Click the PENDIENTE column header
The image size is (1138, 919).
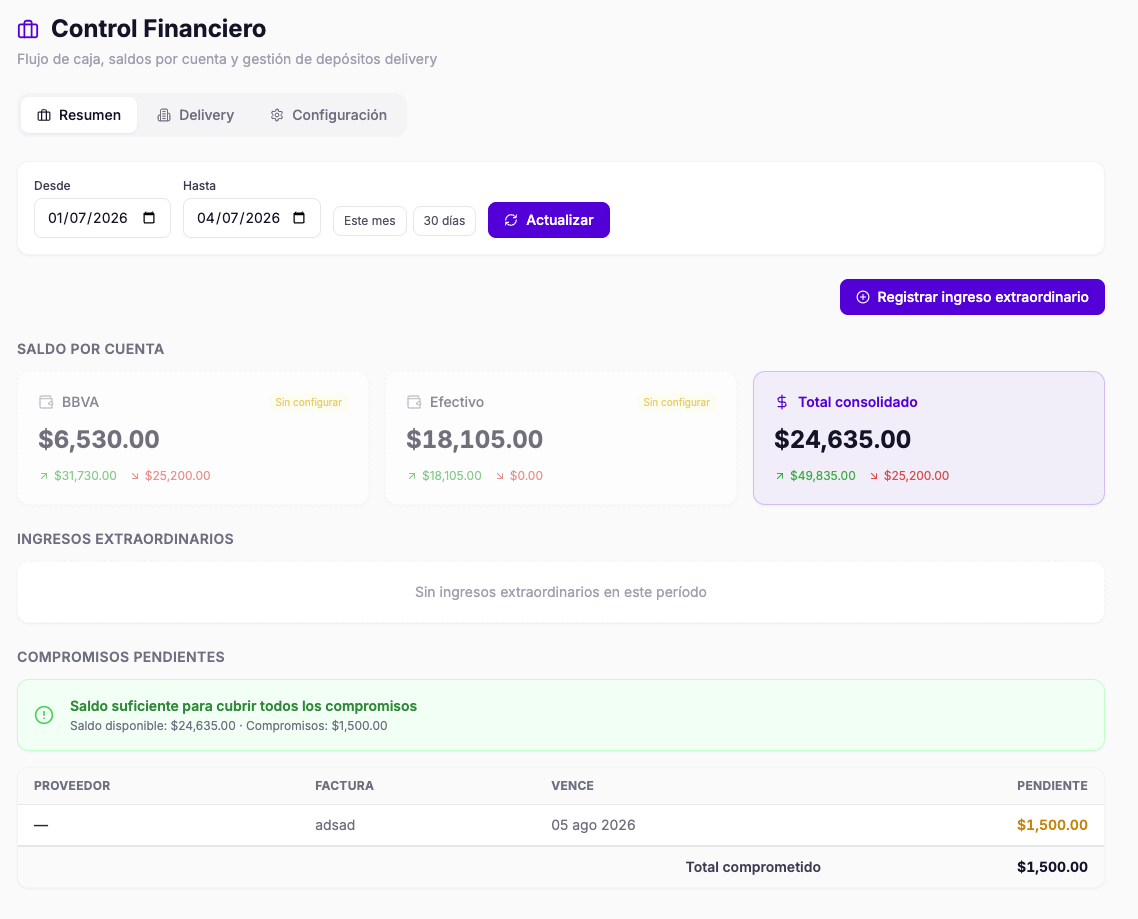coord(1052,785)
